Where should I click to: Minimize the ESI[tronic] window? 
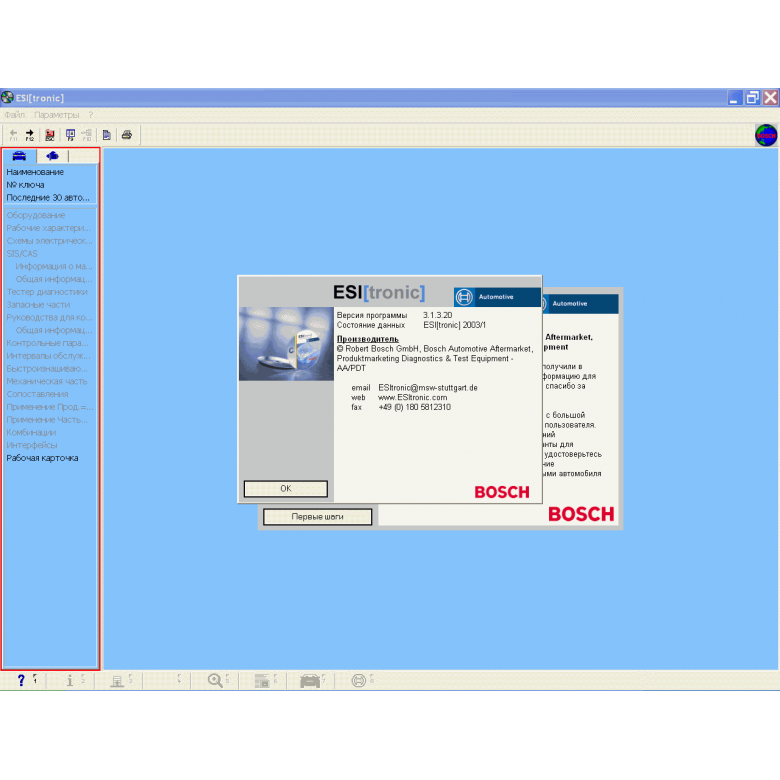(735, 98)
